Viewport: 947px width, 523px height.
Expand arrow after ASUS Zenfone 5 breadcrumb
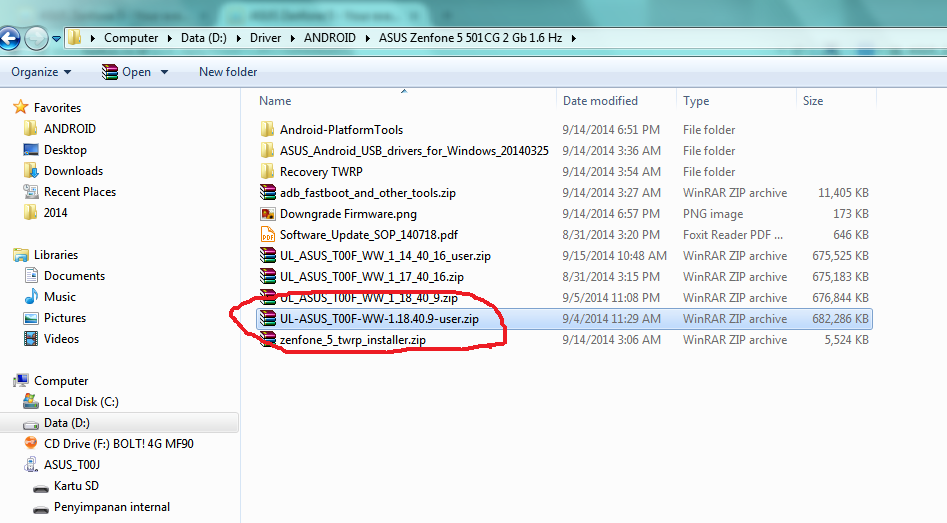[573, 38]
